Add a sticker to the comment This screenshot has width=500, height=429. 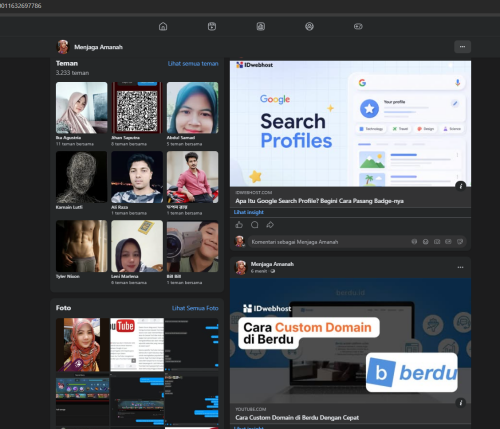click(x=460, y=242)
